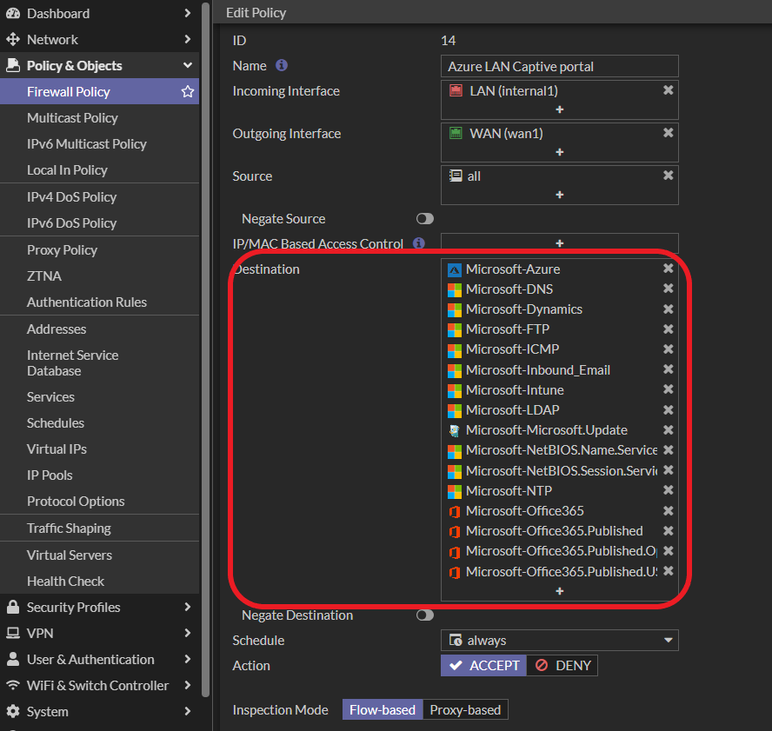The height and width of the screenshot is (731, 772).
Task: Remove Microsoft-Intune destination entry
Action: (668, 389)
